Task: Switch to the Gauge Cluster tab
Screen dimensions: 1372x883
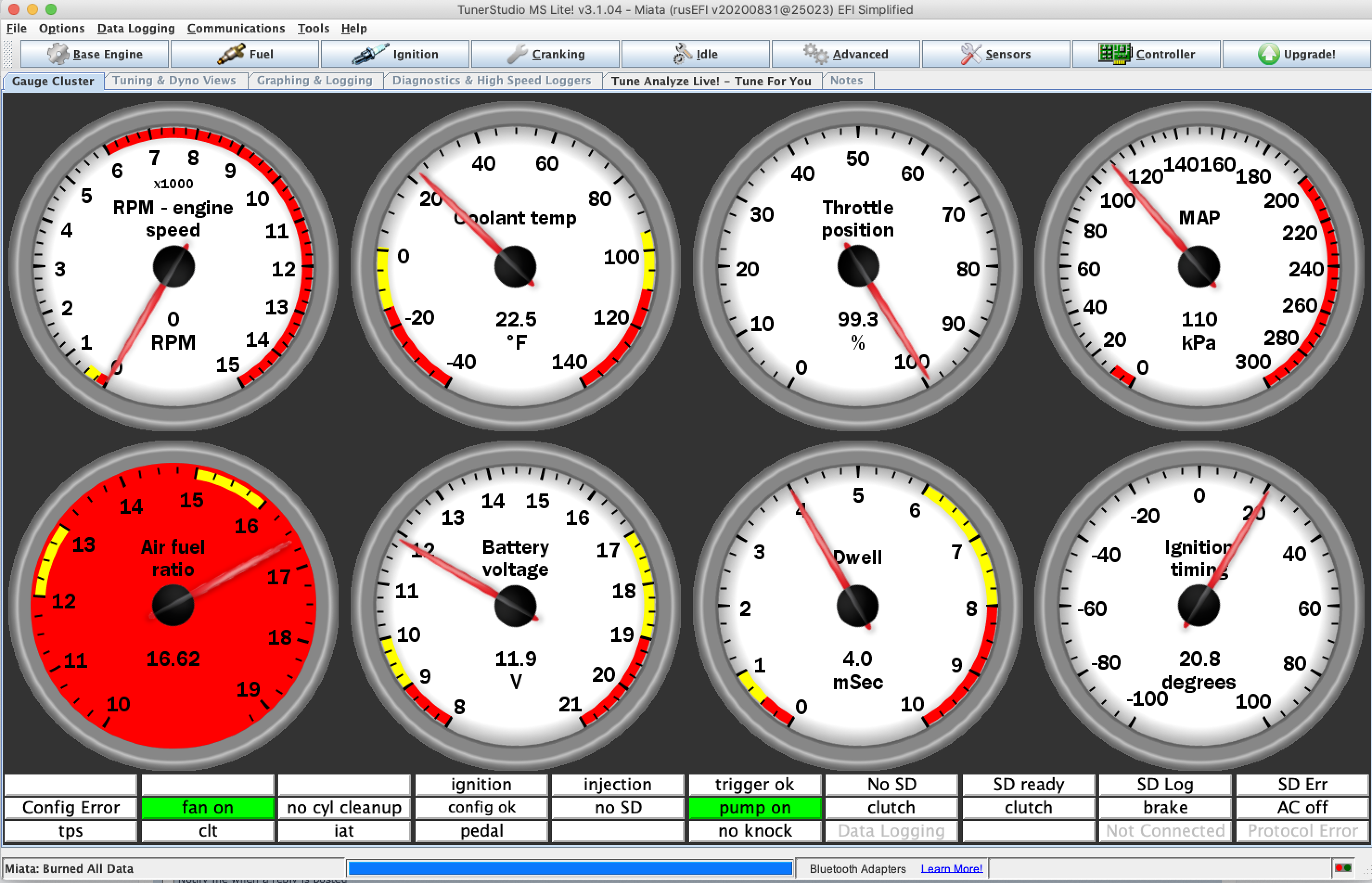Action: pos(53,81)
